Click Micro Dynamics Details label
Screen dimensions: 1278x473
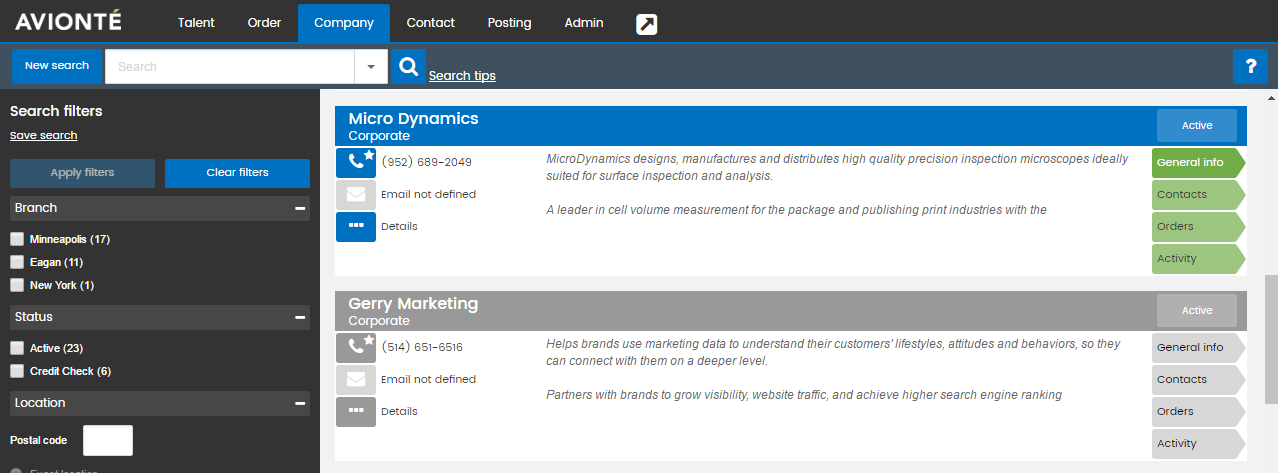coord(399,226)
